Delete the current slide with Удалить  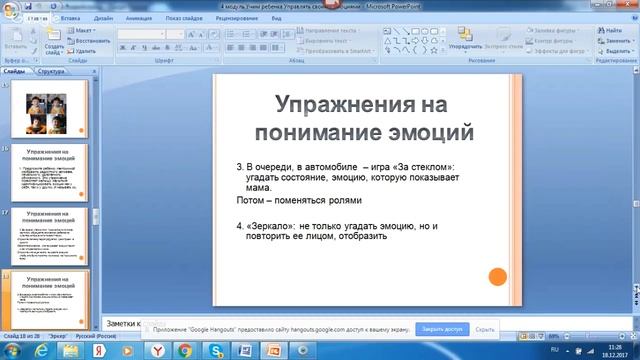tap(81, 51)
